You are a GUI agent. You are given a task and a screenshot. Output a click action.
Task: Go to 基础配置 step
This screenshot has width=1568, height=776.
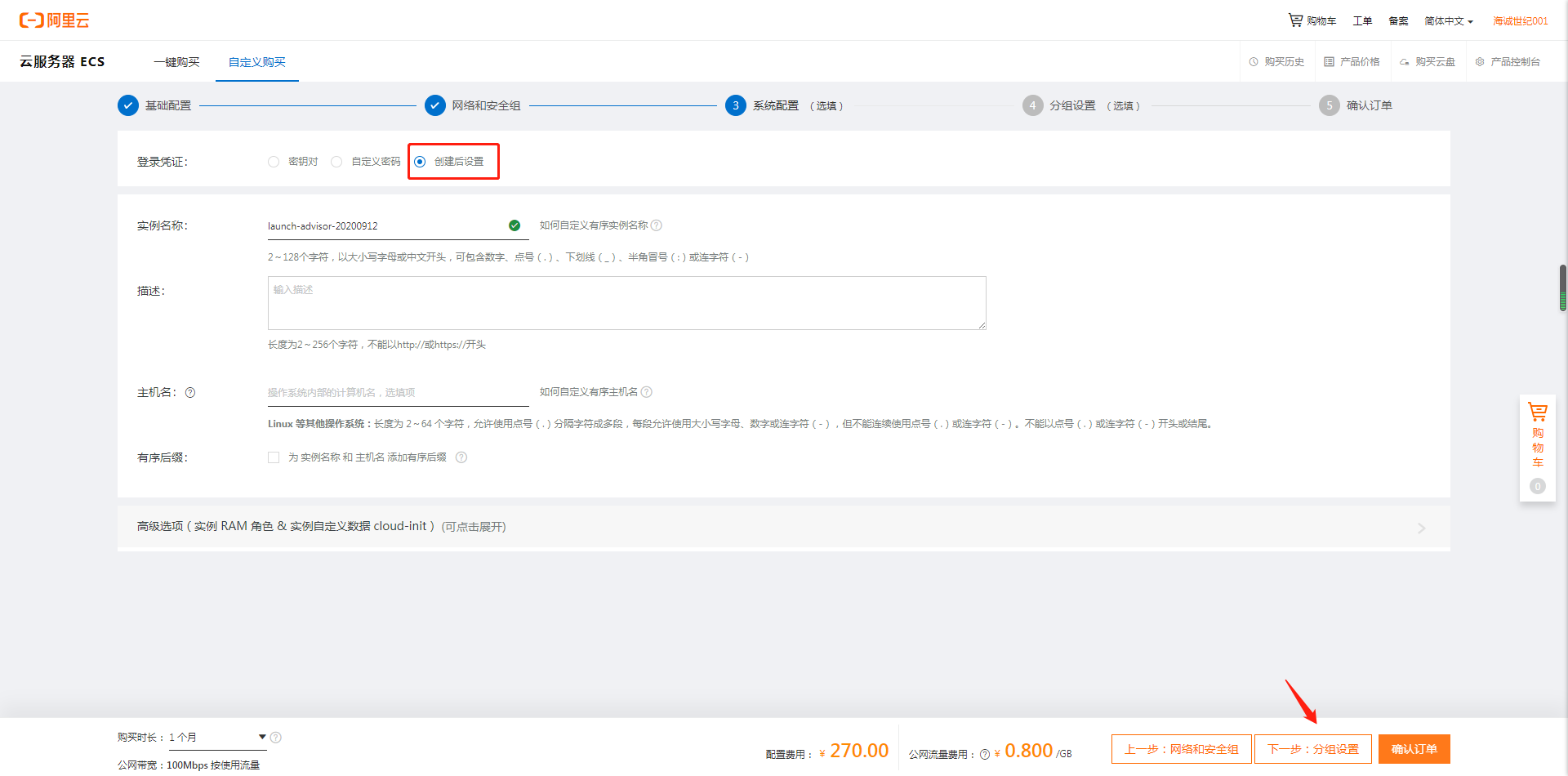[168, 106]
